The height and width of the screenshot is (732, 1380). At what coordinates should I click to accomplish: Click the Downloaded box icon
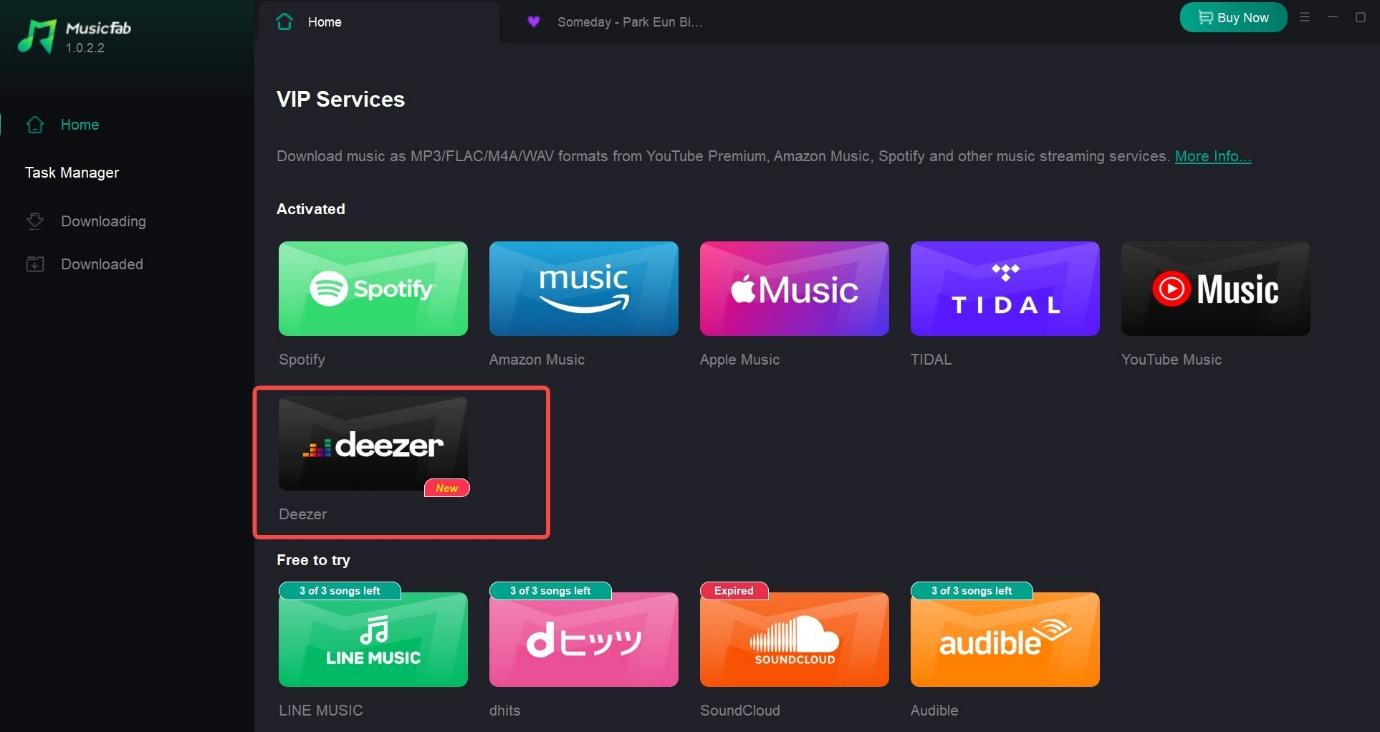[35, 264]
